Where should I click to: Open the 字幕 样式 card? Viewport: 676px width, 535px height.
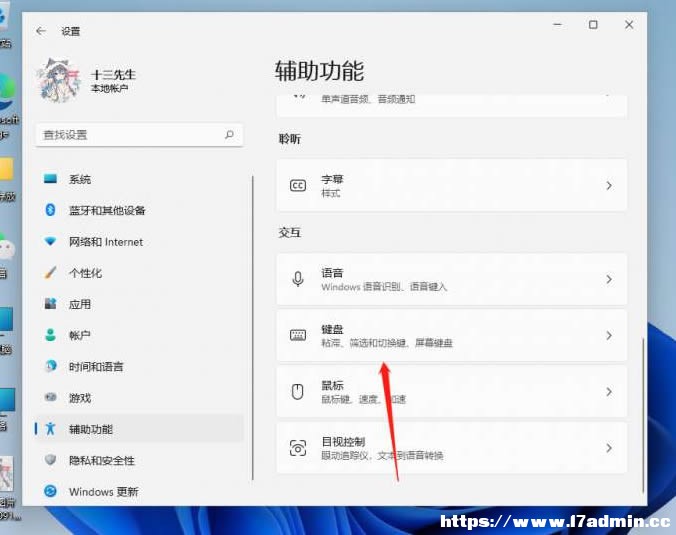(x=452, y=185)
